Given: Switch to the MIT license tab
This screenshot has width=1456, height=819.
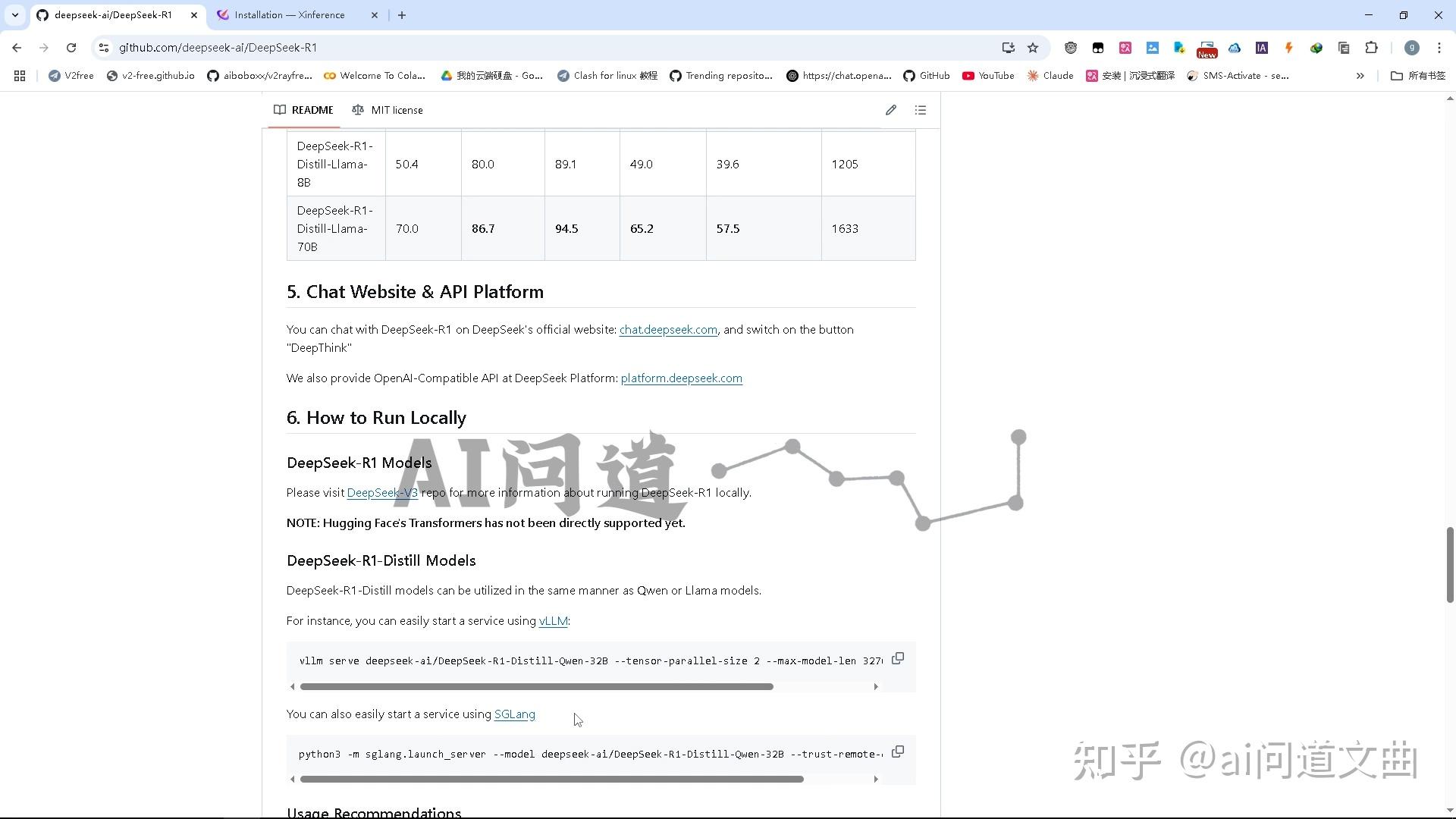Looking at the screenshot, I should (x=388, y=110).
